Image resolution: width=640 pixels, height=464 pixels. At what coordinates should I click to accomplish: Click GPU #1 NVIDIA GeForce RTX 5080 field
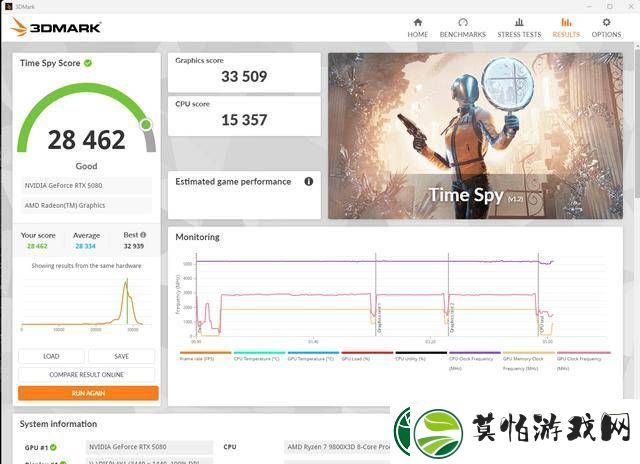[x=149, y=447]
